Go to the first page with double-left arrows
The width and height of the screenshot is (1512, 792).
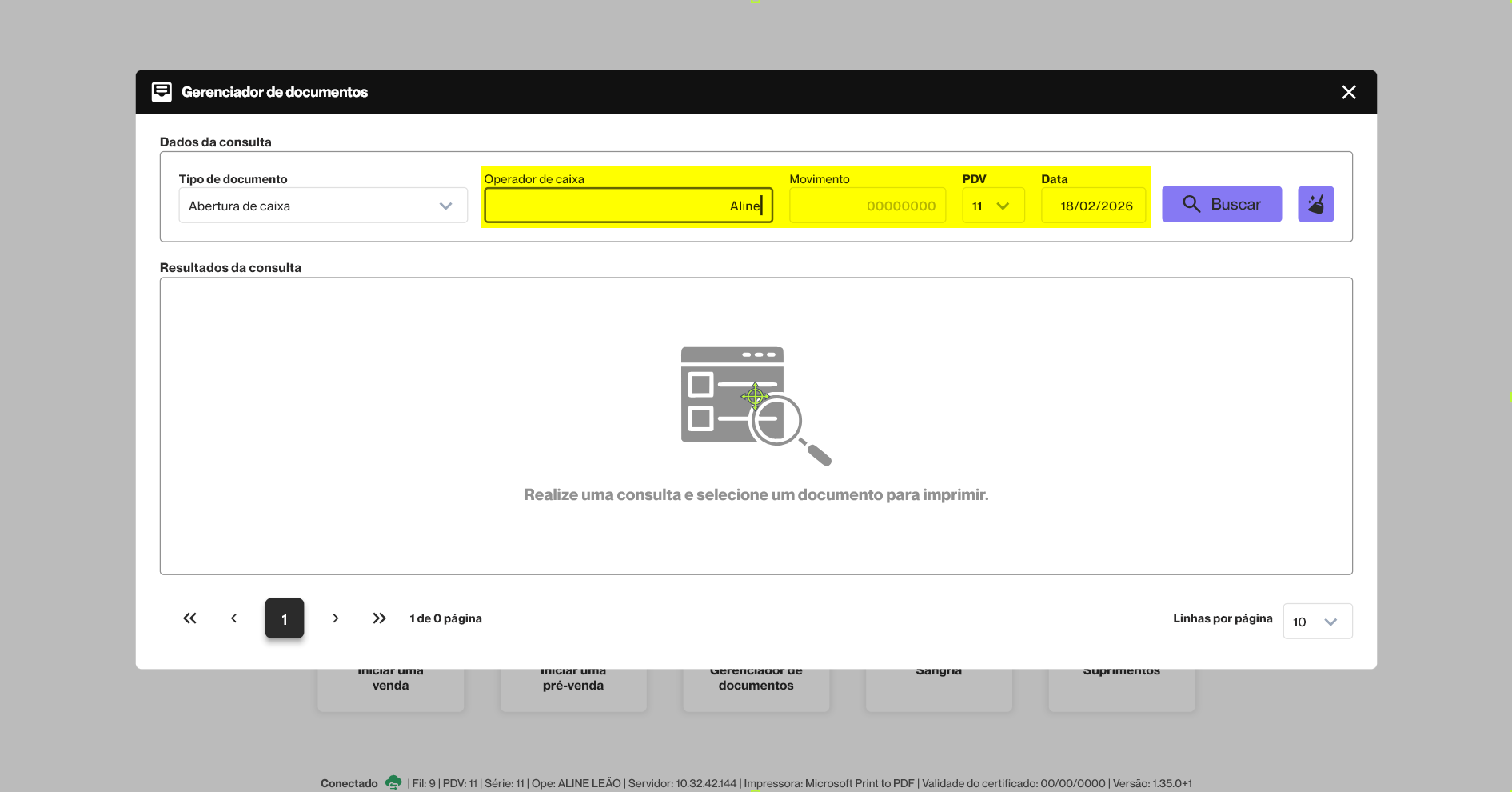click(x=189, y=618)
